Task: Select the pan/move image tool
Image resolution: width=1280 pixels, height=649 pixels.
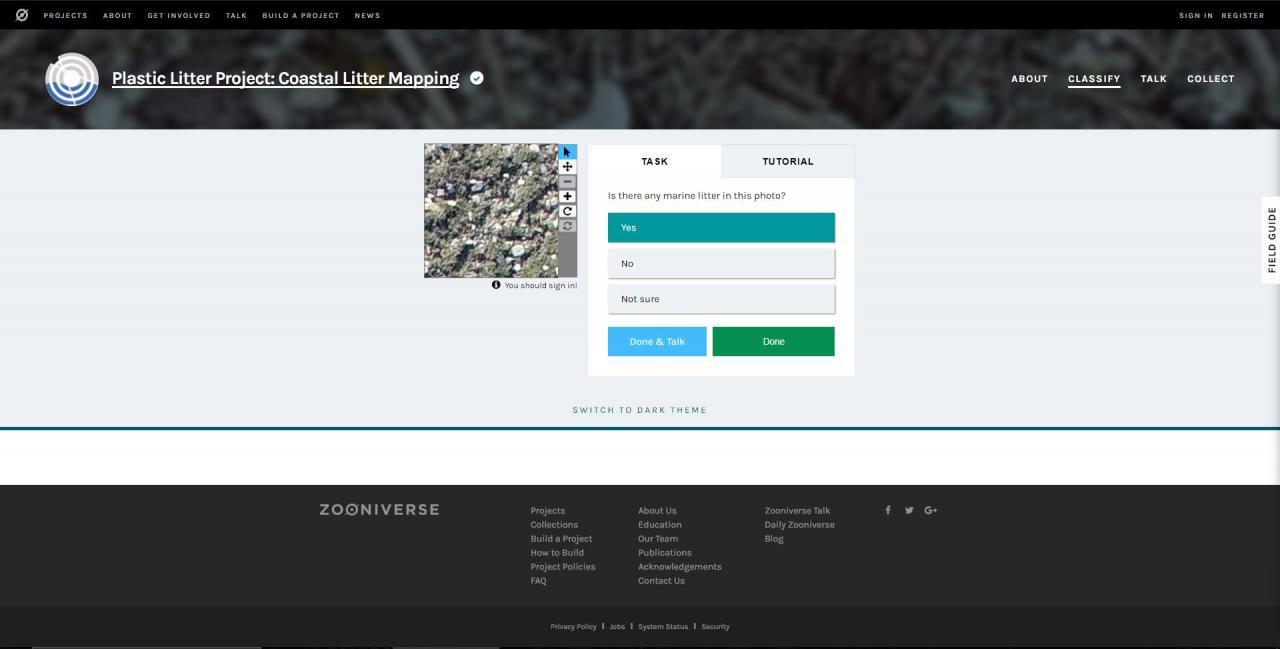Action: pos(567,167)
